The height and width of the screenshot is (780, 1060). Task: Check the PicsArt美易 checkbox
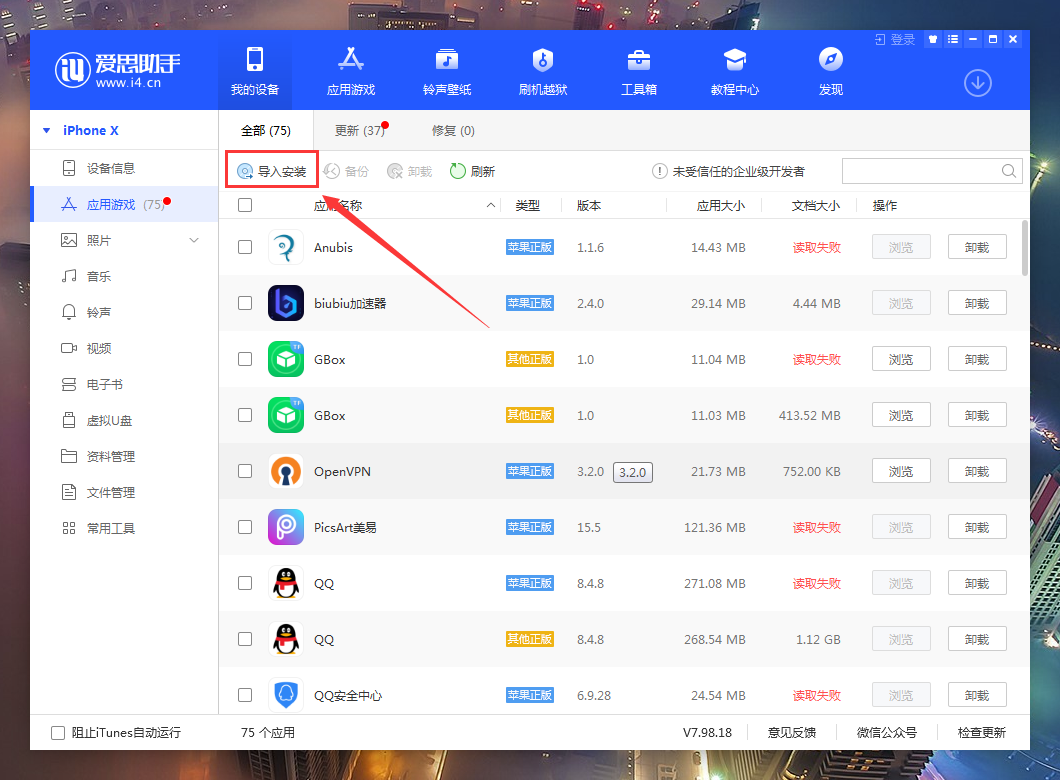[x=245, y=527]
